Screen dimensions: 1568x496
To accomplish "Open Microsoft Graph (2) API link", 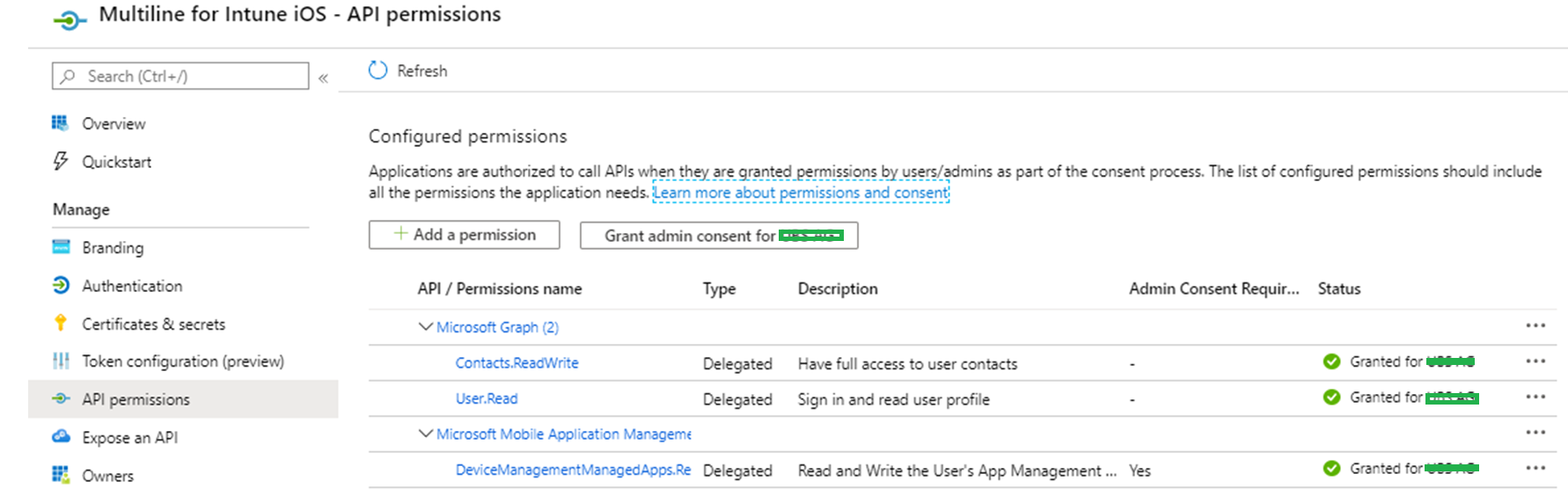I will click(497, 327).
